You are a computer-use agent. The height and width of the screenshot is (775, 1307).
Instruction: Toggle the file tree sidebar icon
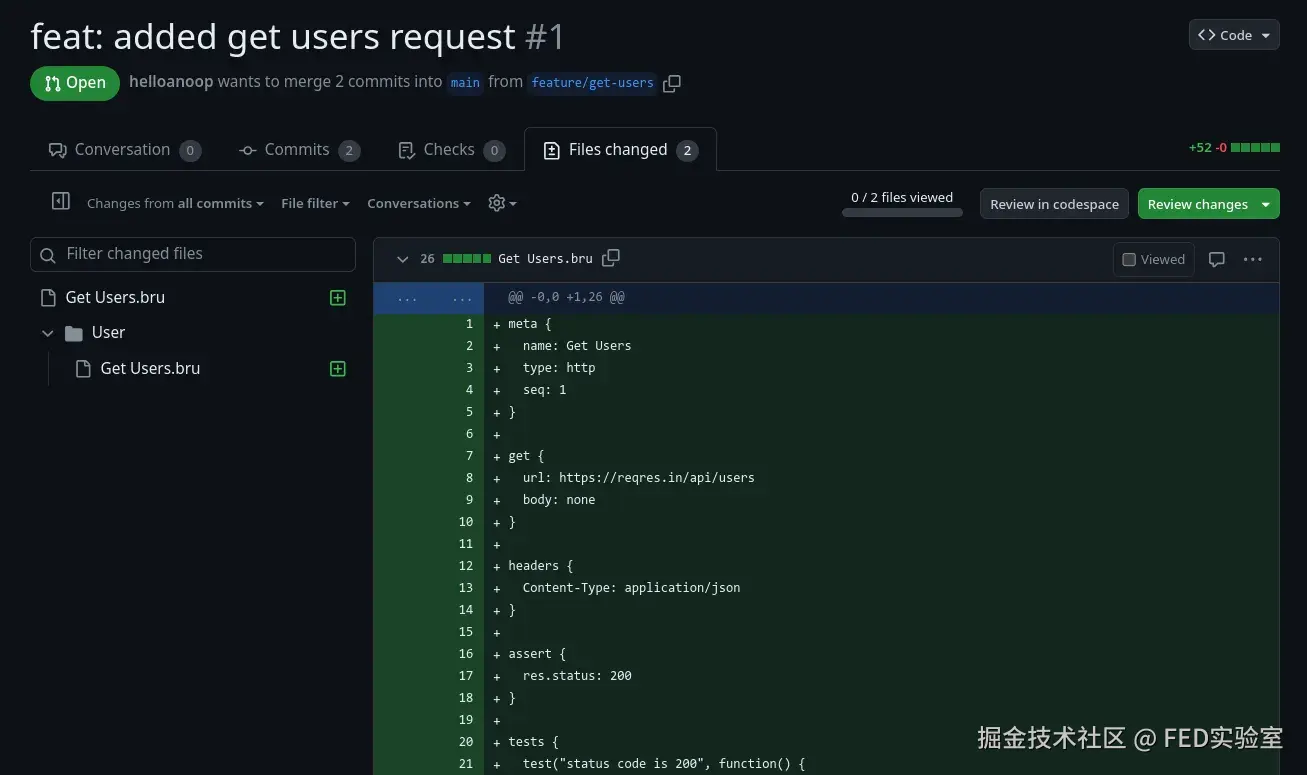pyautogui.click(x=60, y=202)
